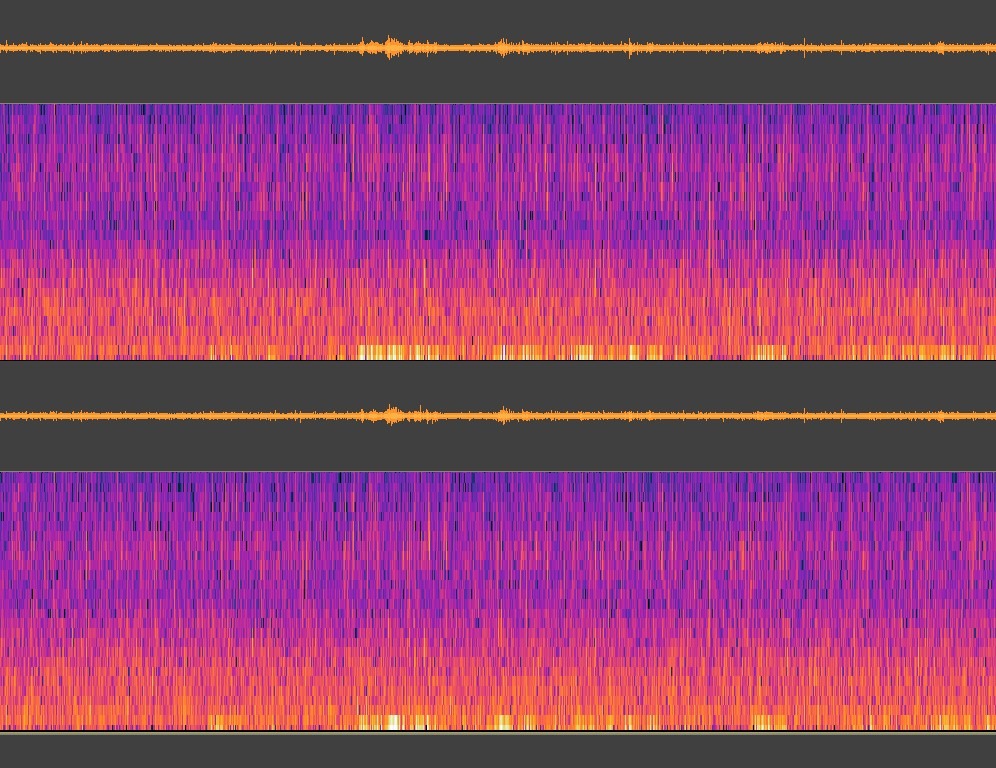Click the gray area between bottom waveform and spectrogram
996x768 pixels.
498,450
